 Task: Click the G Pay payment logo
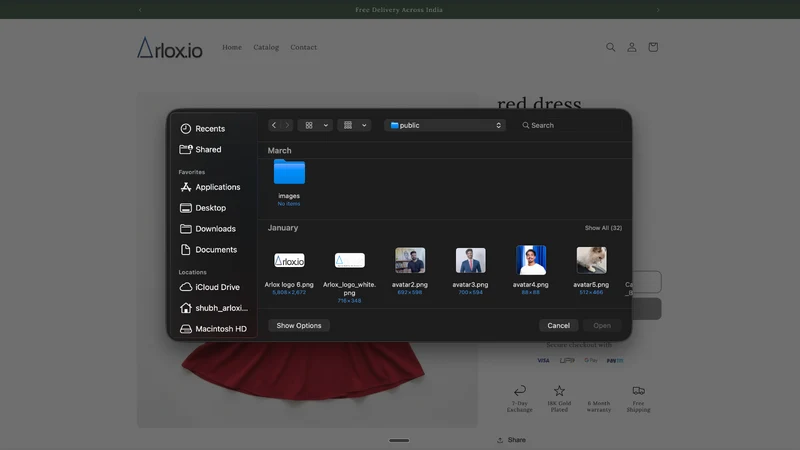pyautogui.click(x=591, y=360)
